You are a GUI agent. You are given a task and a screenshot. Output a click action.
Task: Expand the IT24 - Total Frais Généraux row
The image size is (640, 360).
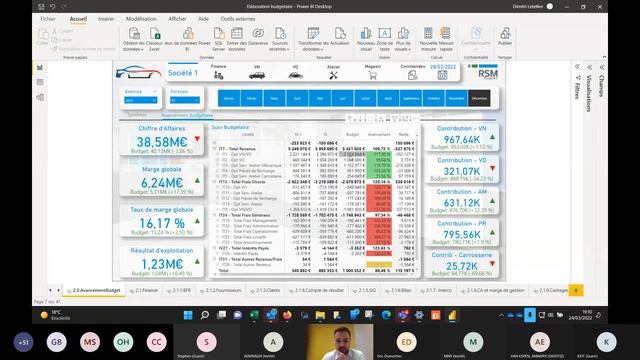(x=214, y=215)
